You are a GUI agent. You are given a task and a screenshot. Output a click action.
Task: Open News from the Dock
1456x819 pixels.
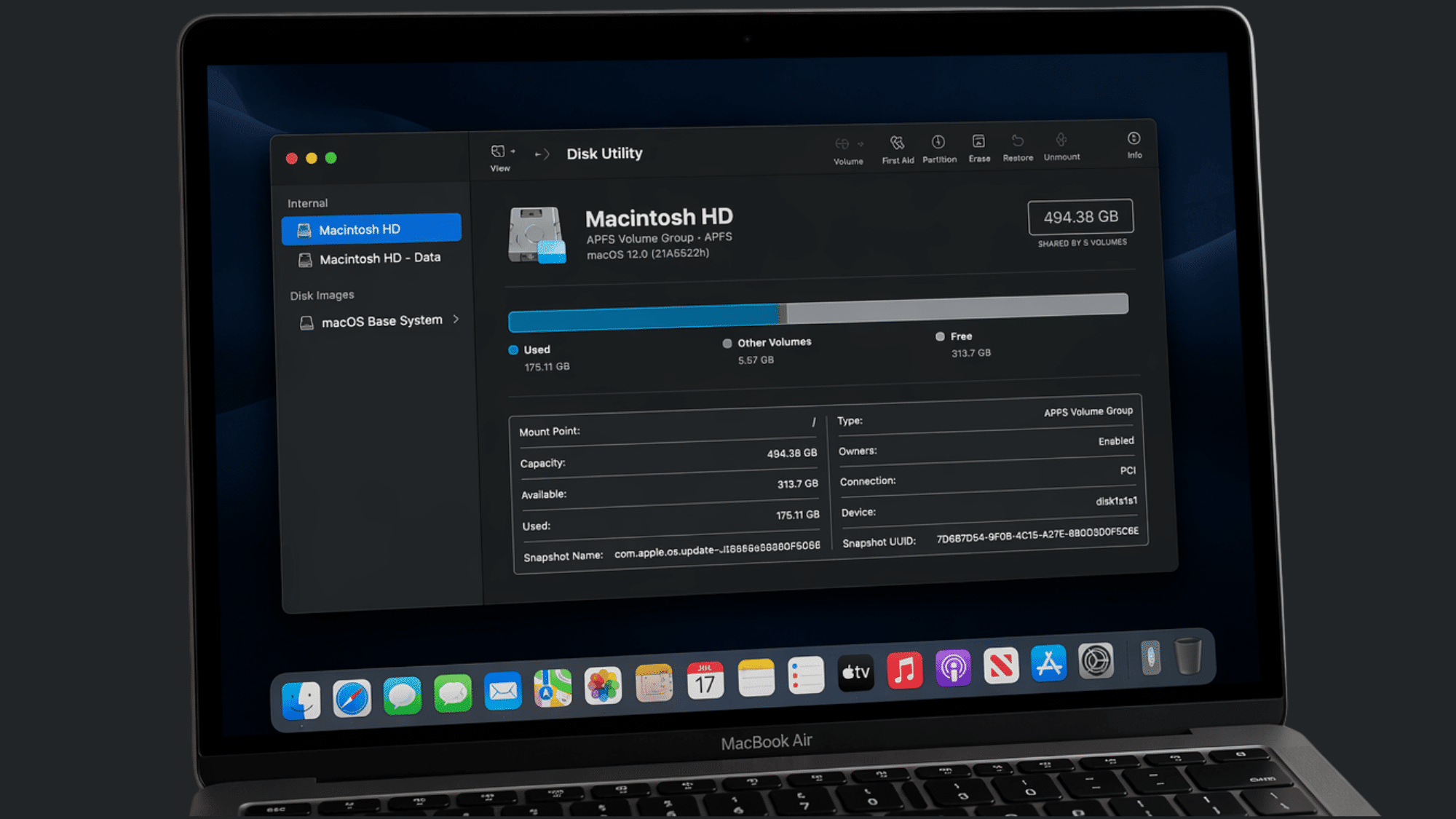1001,665
